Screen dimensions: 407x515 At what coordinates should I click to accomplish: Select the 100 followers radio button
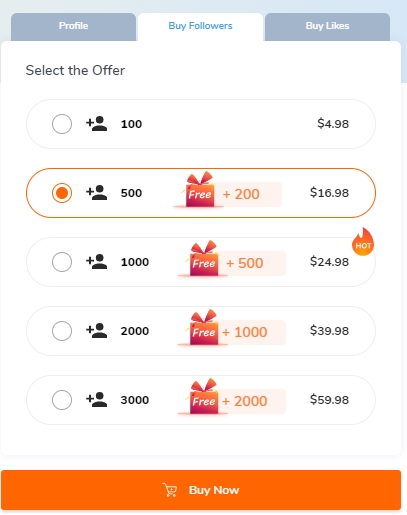[62, 124]
